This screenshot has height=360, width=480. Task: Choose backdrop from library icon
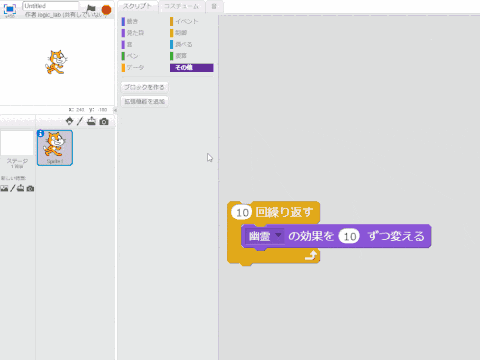click(4, 188)
